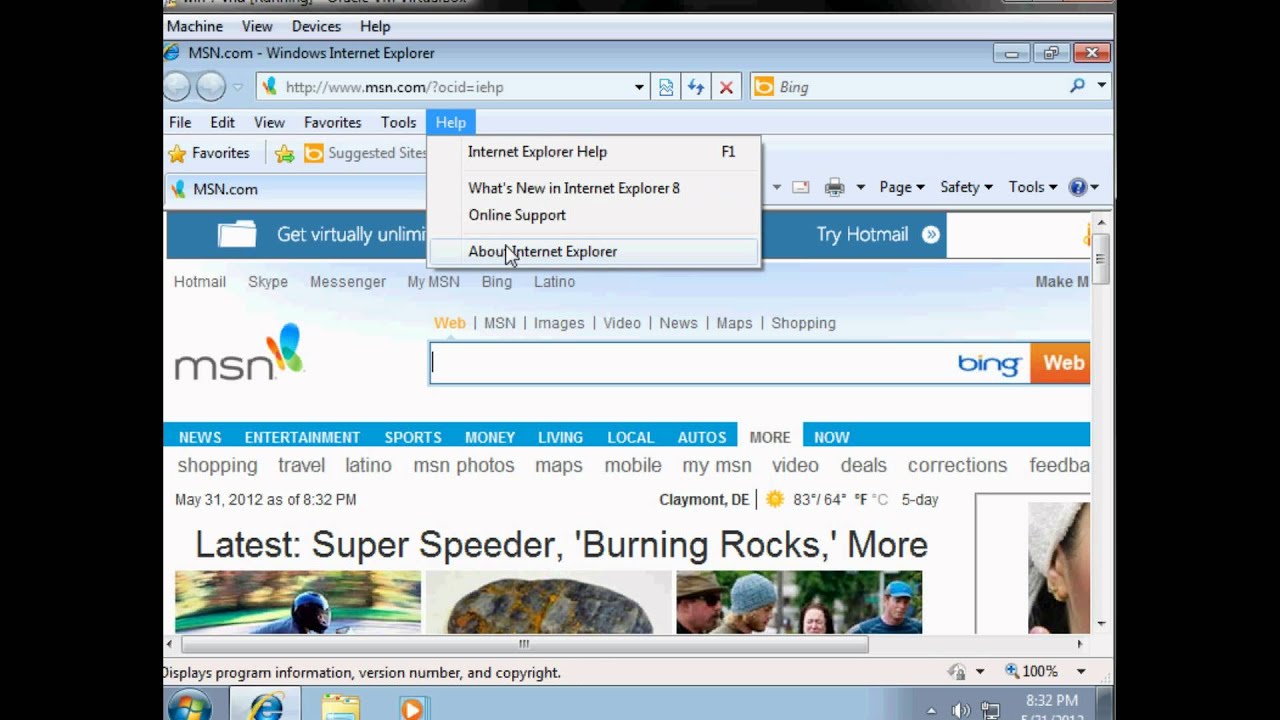Click the Try Hotmail link
The width and height of the screenshot is (1280, 720).
[x=862, y=234]
